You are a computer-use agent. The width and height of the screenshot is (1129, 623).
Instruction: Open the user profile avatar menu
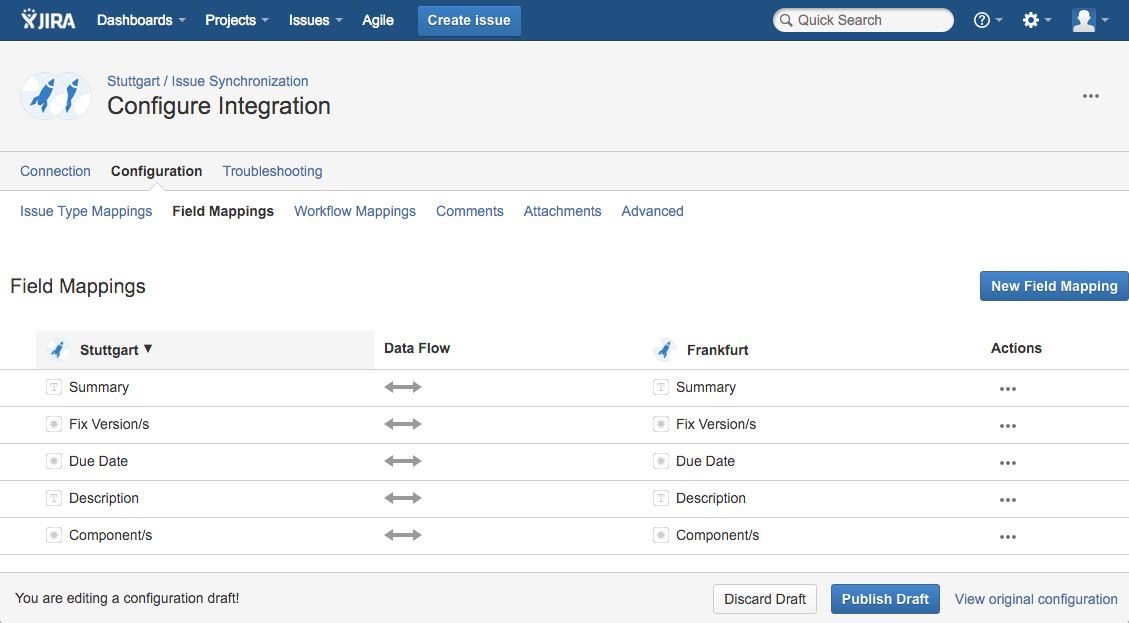click(x=1089, y=20)
